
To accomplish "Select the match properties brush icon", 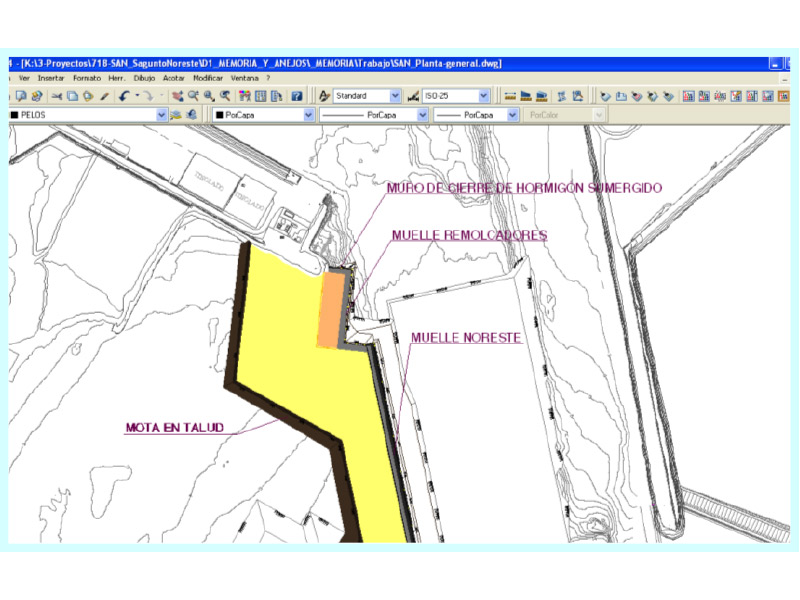I will pos(105,96).
